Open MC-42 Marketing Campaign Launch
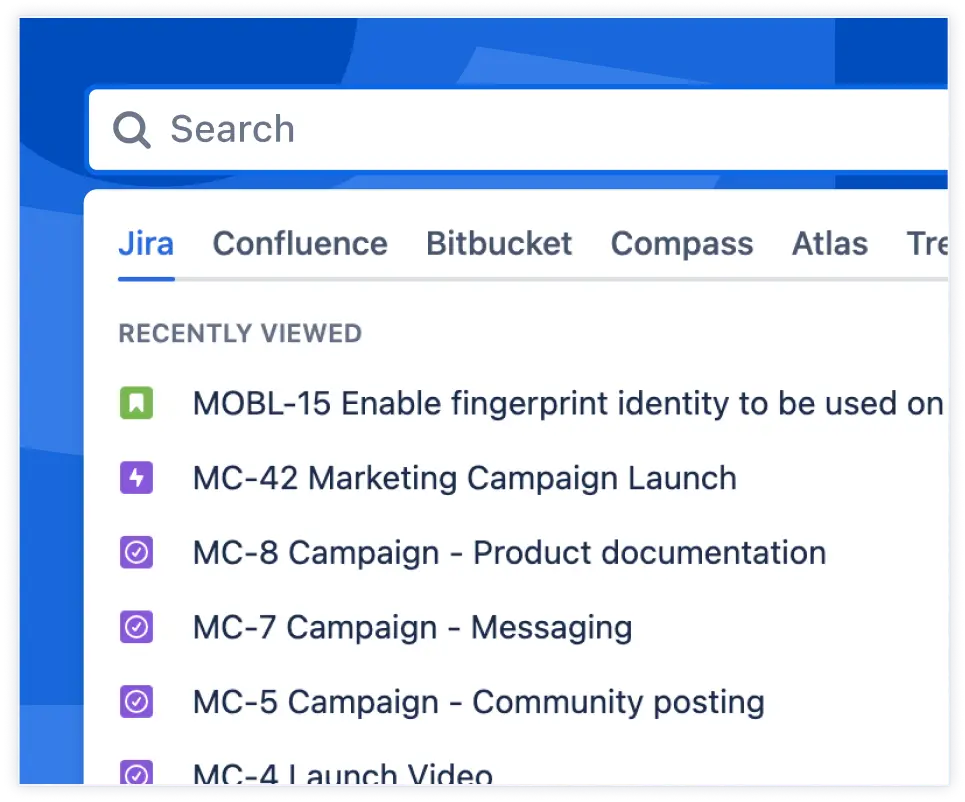 464,477
